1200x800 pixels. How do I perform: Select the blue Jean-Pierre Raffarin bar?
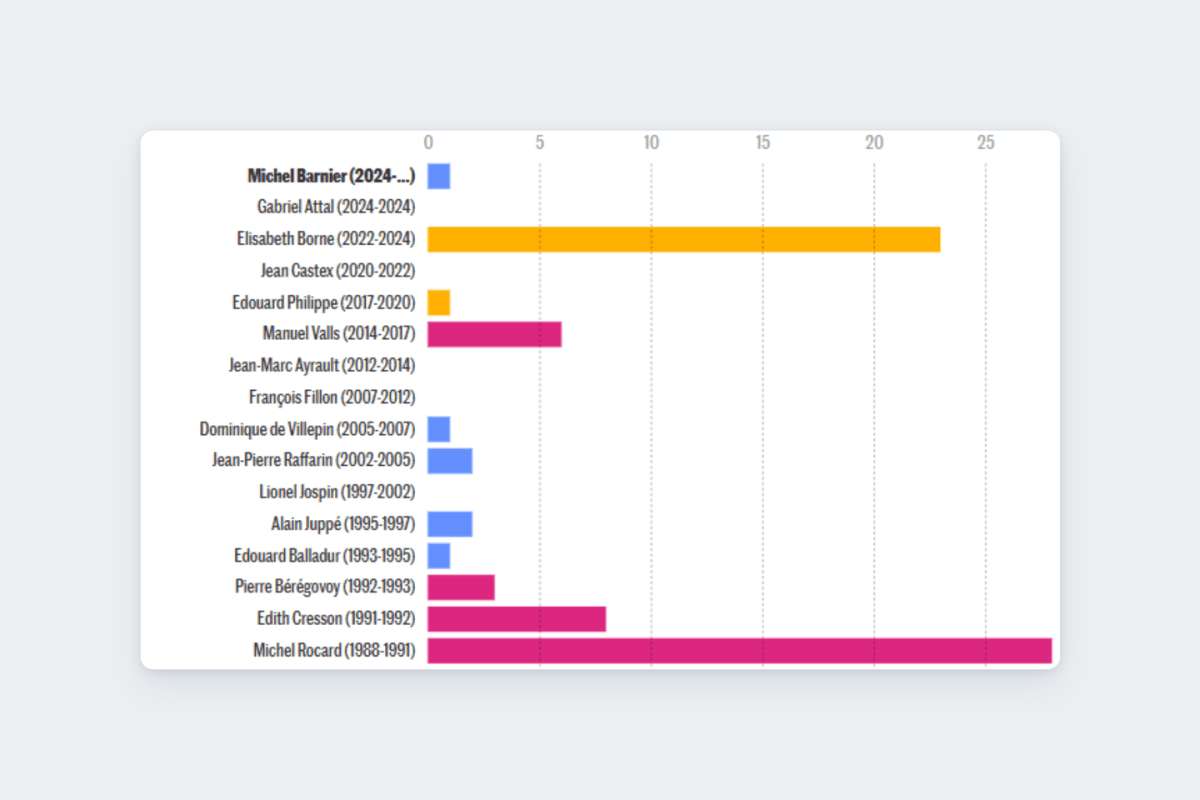click(450, 461)
